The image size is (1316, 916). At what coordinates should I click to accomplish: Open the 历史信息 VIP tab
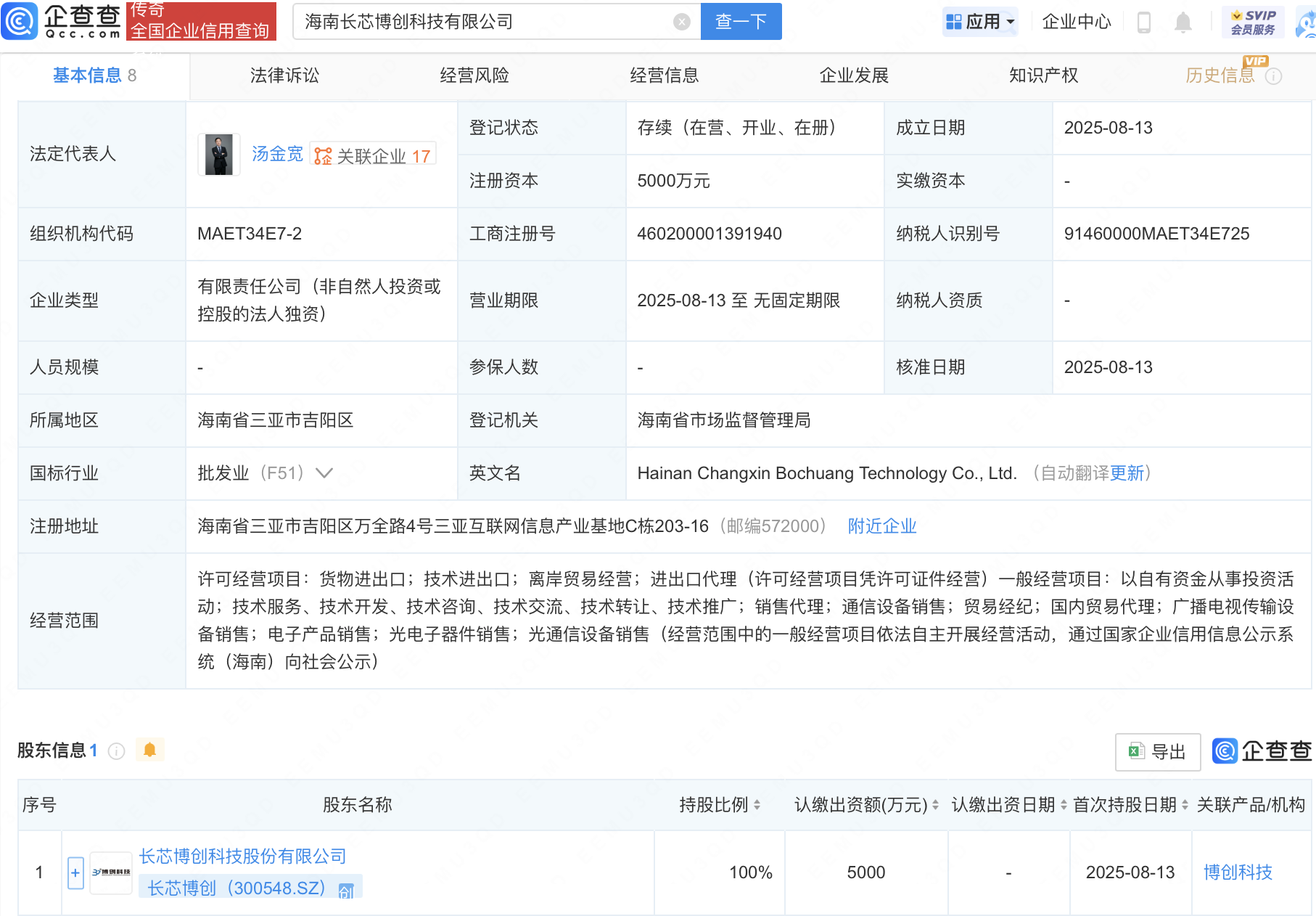click(1220, 75)
